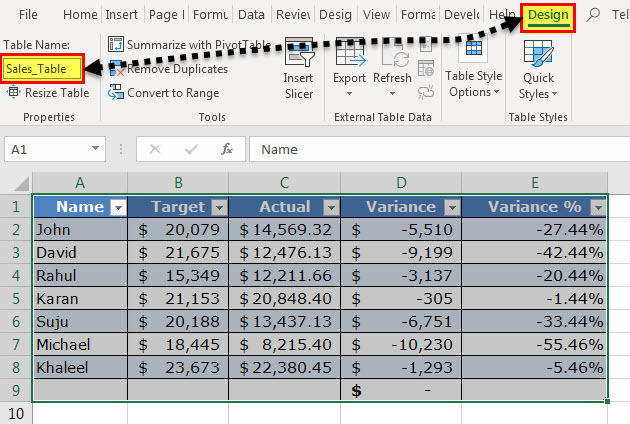Select the cell containing Michael
This screenshot has width=630, height=424.
[x=80, y=343]
